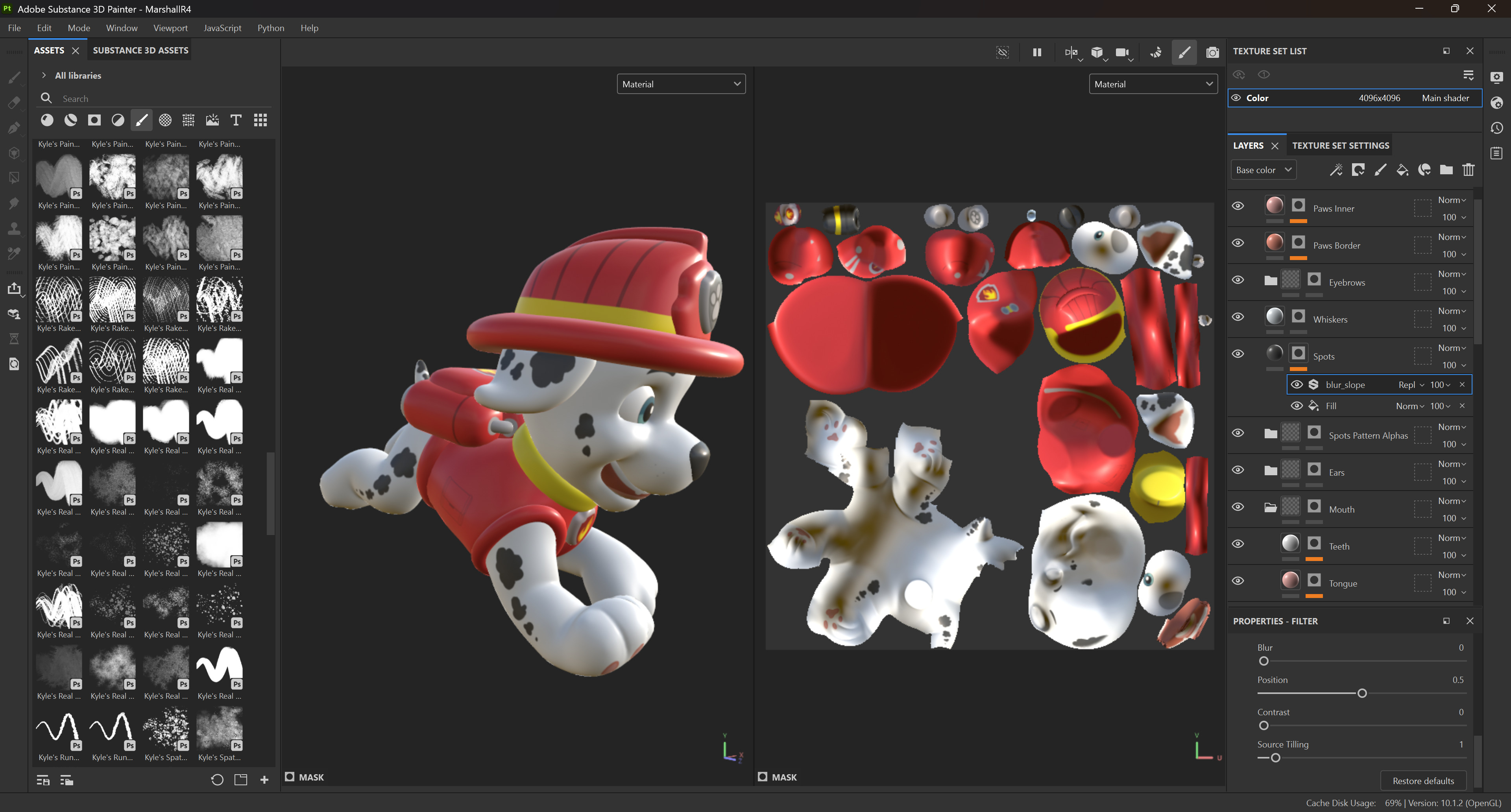Open the Base color channel dropdown
Viewport: 1511px width, 812px height.
1263,170
